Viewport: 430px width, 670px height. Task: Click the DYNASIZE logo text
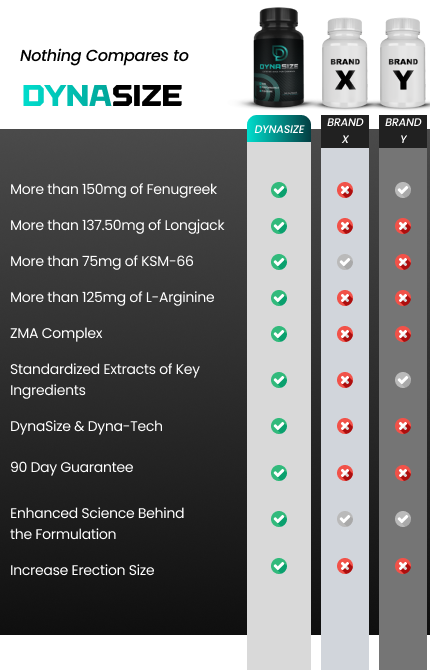[x=103, y=95]
